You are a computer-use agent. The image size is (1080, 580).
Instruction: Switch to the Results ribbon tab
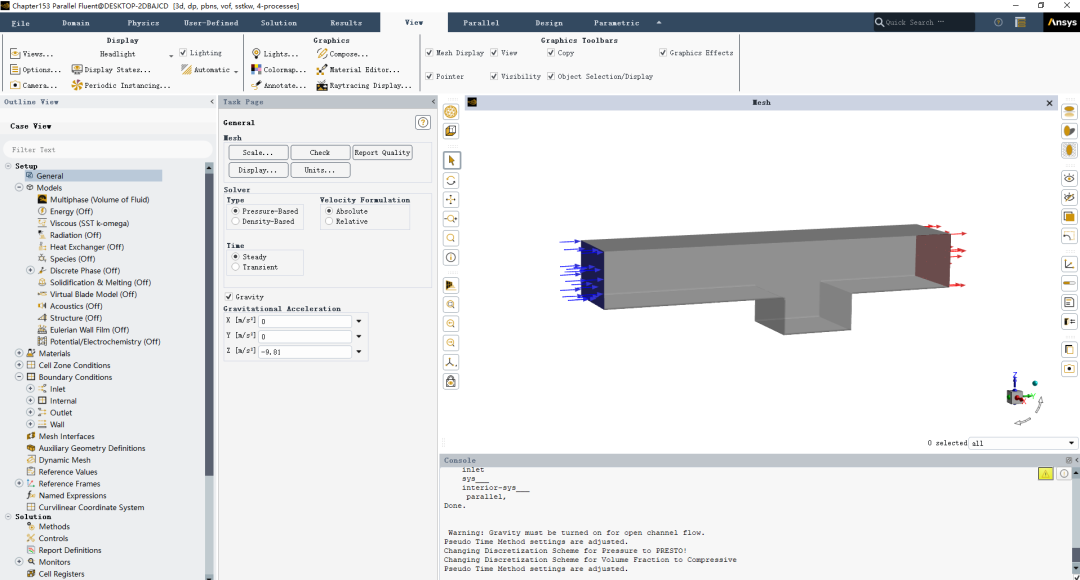pyautogui.click(x=346, y=23)
